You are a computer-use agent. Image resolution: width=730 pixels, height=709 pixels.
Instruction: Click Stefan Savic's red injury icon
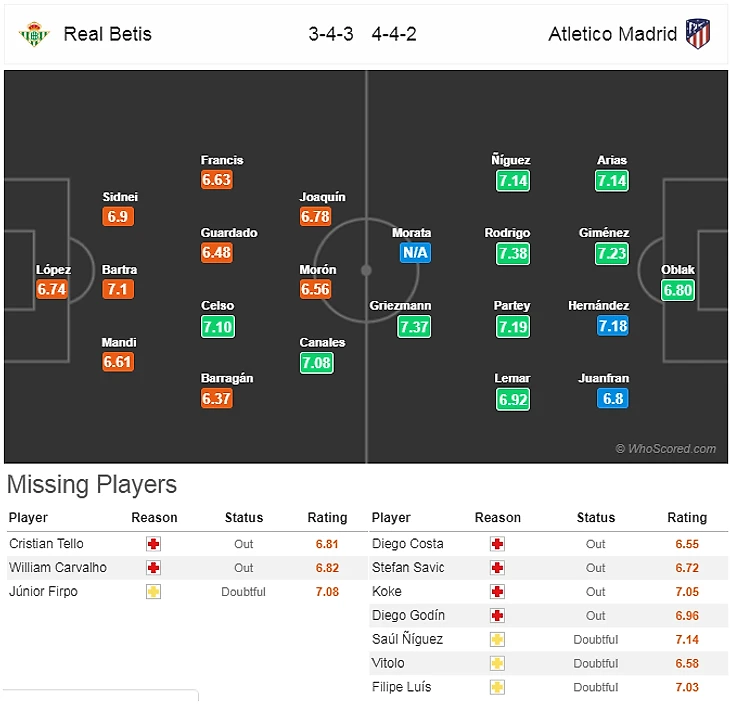click(497, 568)
